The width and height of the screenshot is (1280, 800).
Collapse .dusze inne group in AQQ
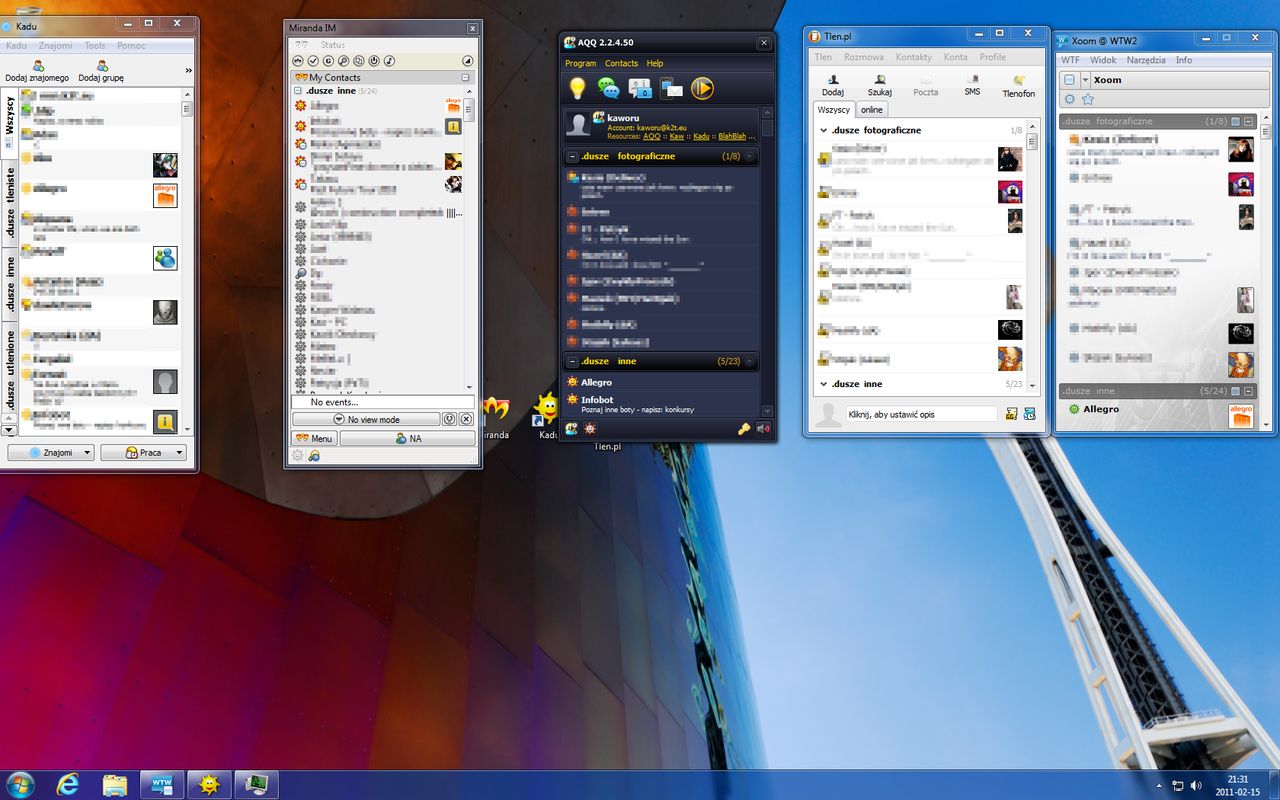573,362
